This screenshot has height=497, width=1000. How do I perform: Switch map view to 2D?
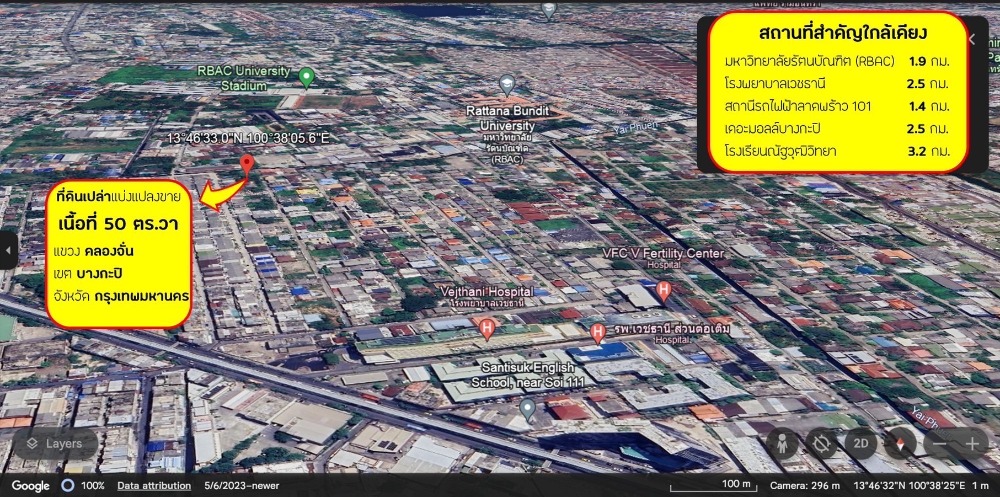pos(861,444)
